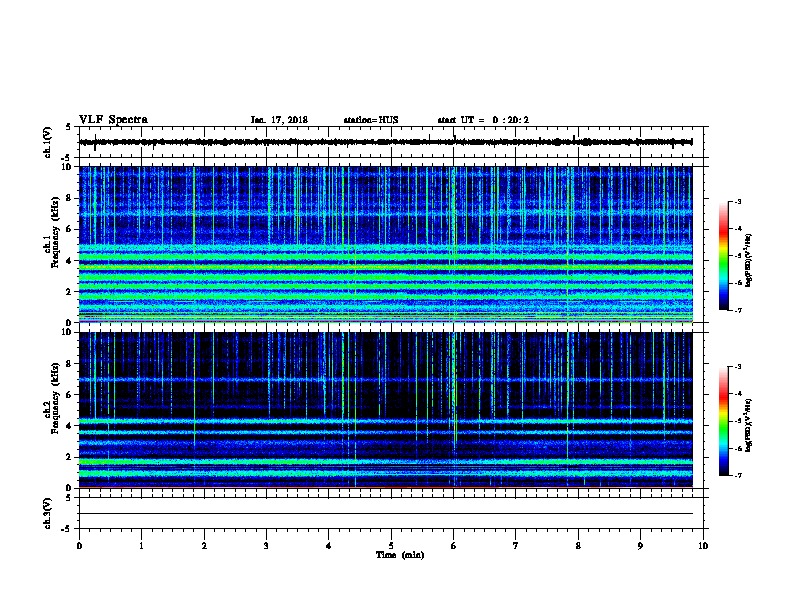Click time-axis tick label "9"

point(640,546)
